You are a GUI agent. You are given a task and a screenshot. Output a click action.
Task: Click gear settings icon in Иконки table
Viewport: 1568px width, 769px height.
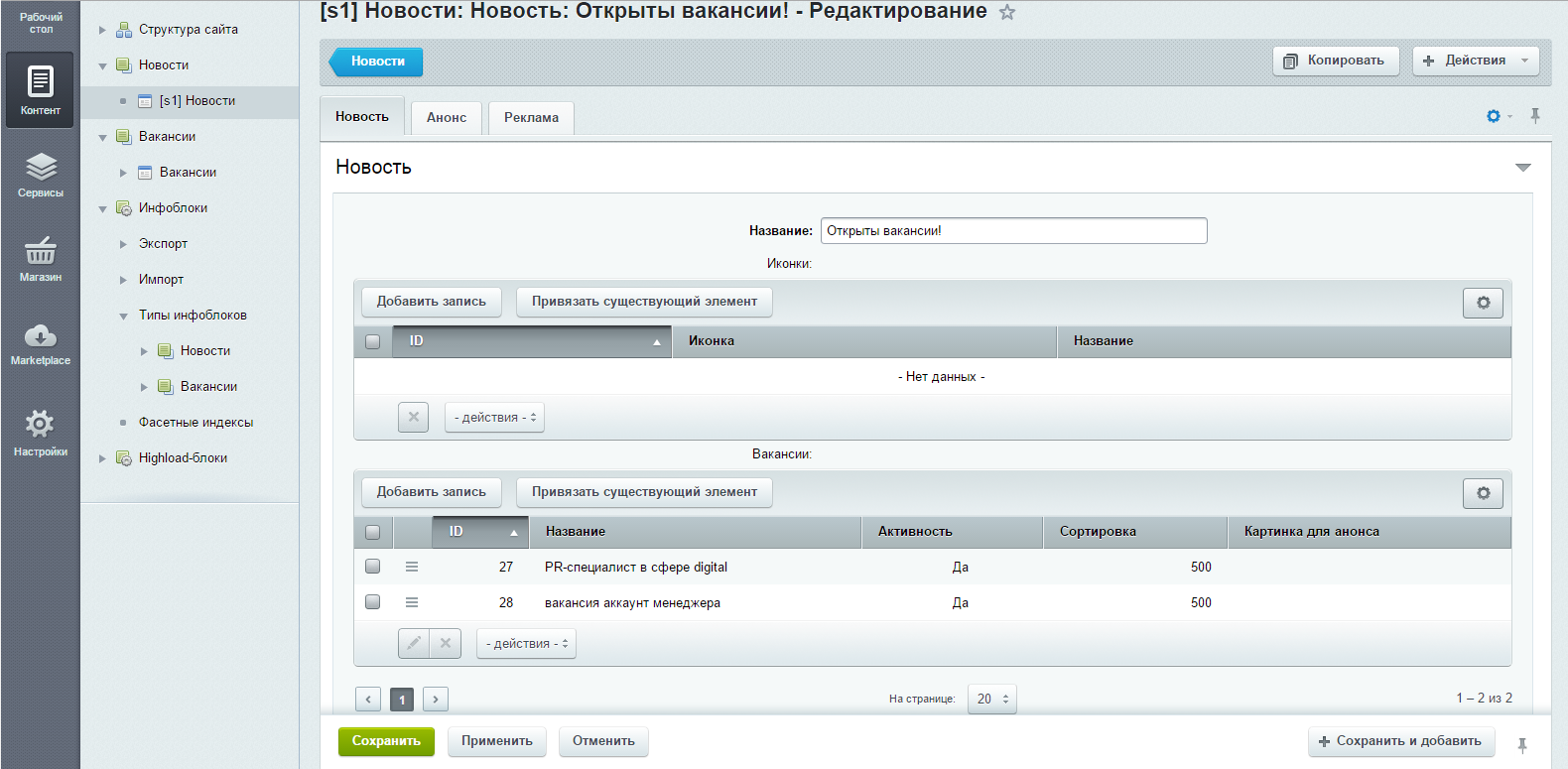coord(1483,303)
